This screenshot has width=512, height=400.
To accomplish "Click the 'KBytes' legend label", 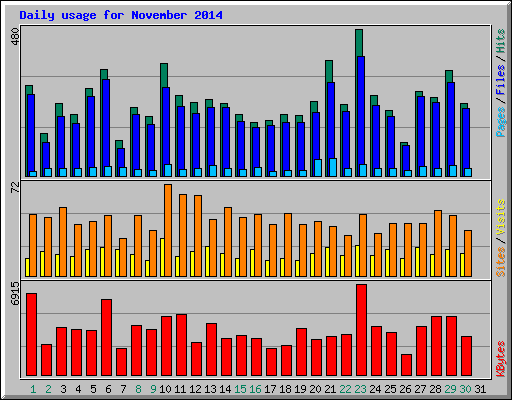I will [500, 359].
